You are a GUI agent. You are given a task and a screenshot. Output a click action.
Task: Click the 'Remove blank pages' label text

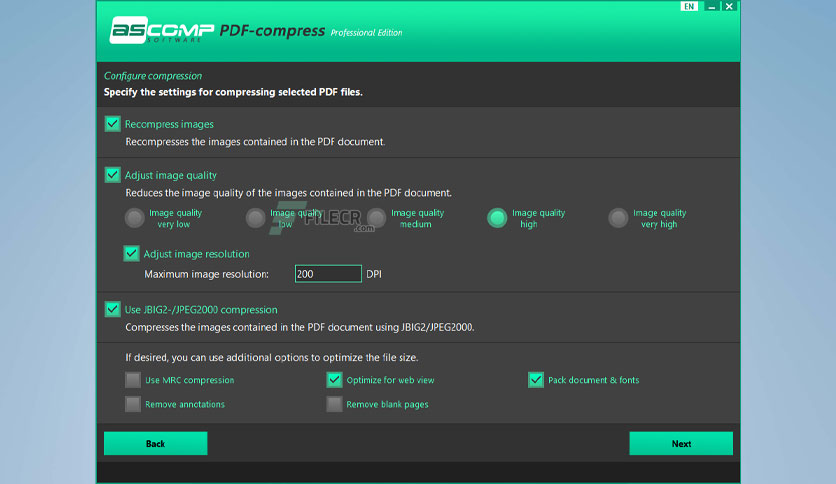coord(387,405)
